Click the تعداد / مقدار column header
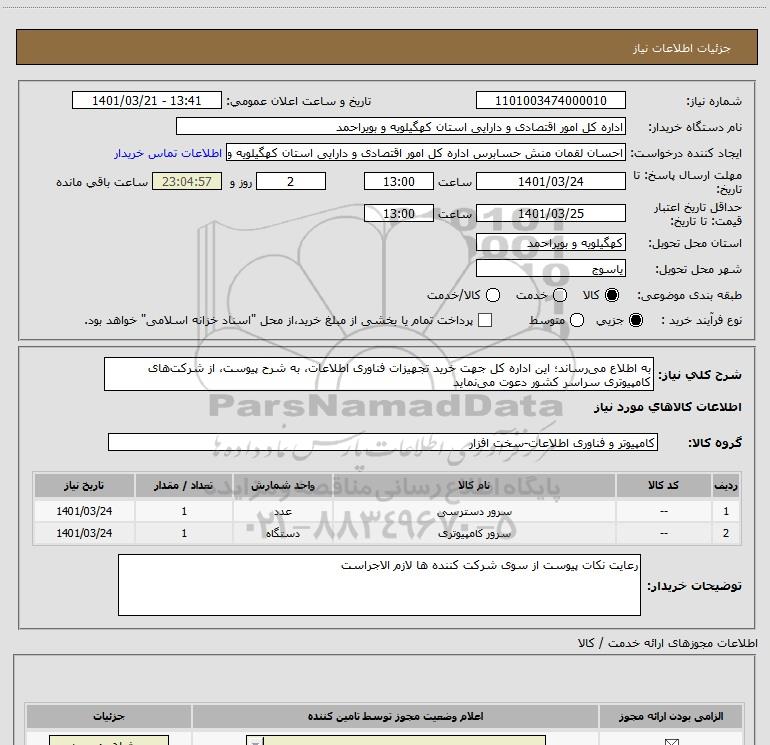770x745 pixels. click(x=184, y=485)
